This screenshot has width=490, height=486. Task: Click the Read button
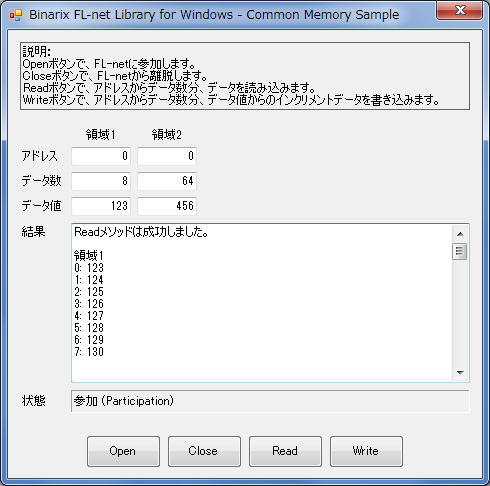tap(285, 451)
